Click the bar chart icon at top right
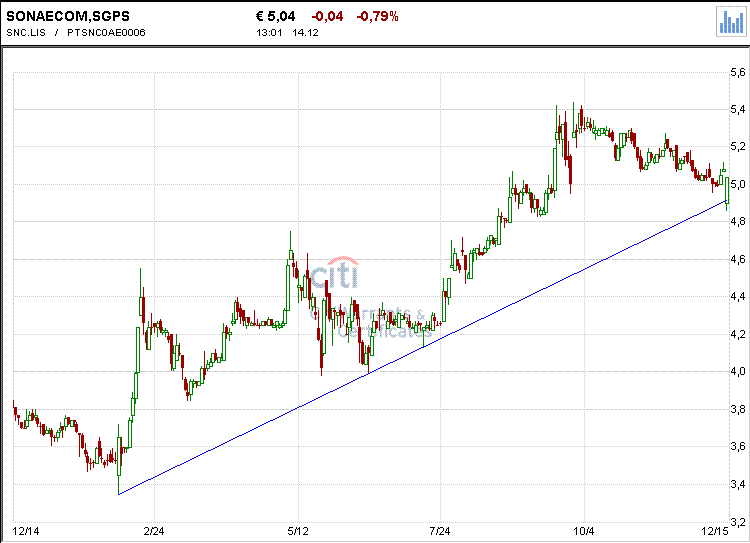This screenshot has width=750, height=543. (x=731, y=22)
